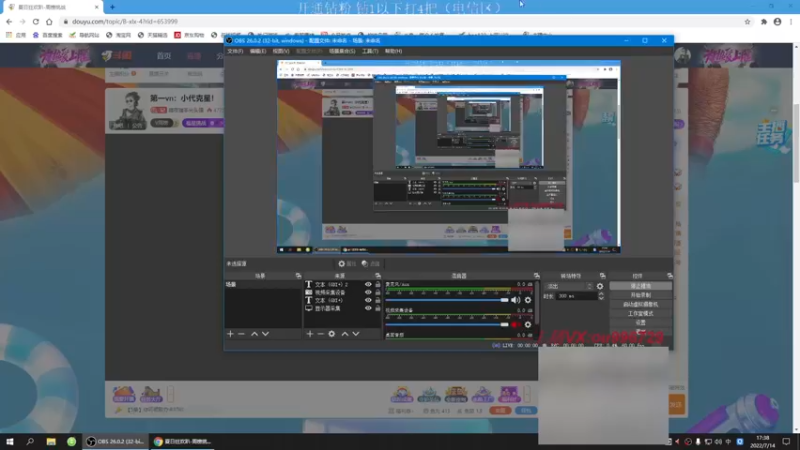Pop out the 场景 dock panel
The image size is (800, 450).
298,276
